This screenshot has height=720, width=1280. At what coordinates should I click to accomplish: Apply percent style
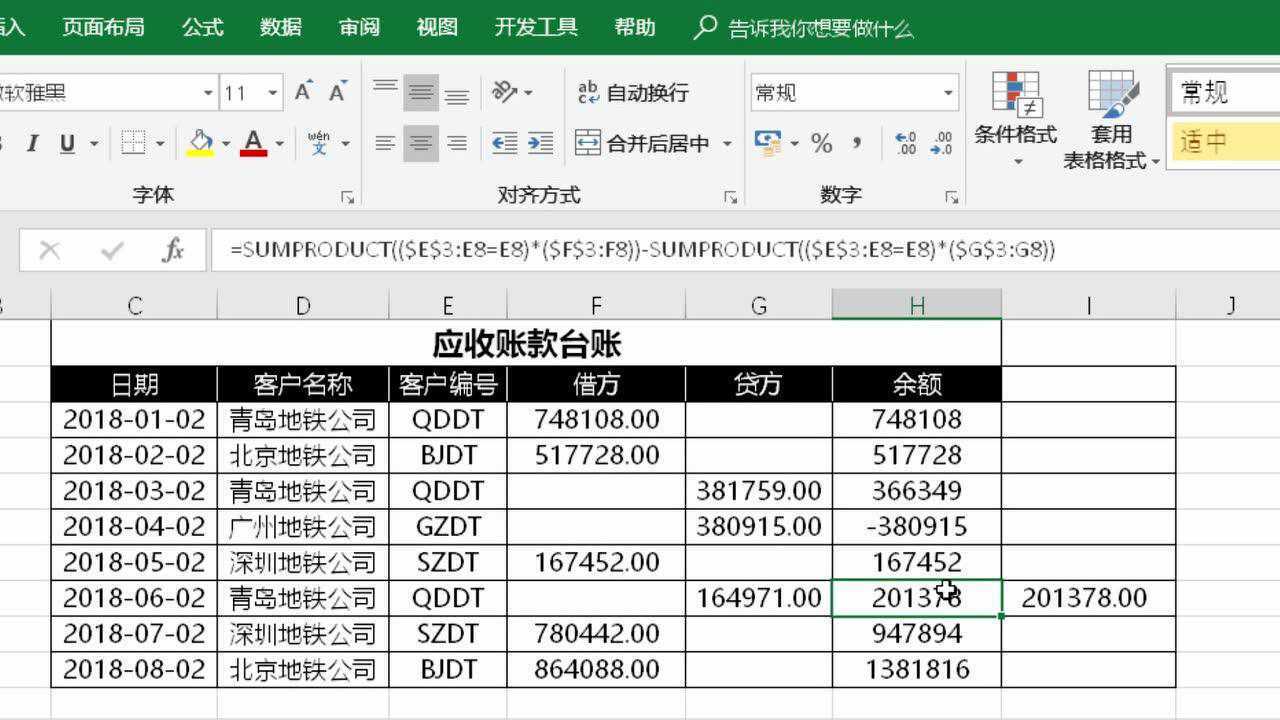(x=822, y=144)
